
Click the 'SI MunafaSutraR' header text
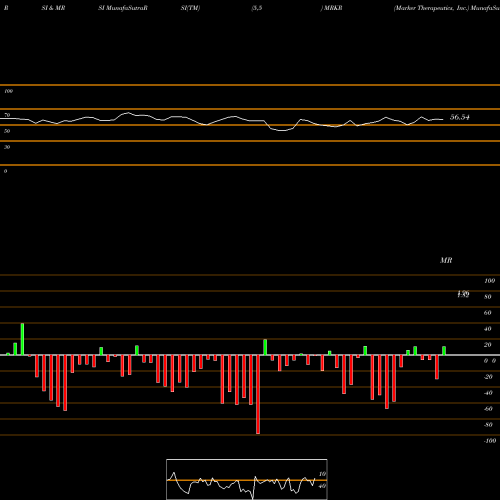tap(123, 8)
